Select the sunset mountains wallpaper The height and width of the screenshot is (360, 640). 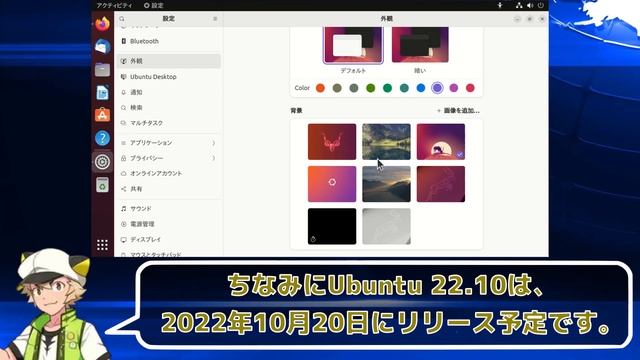click(x=386, y=184)
